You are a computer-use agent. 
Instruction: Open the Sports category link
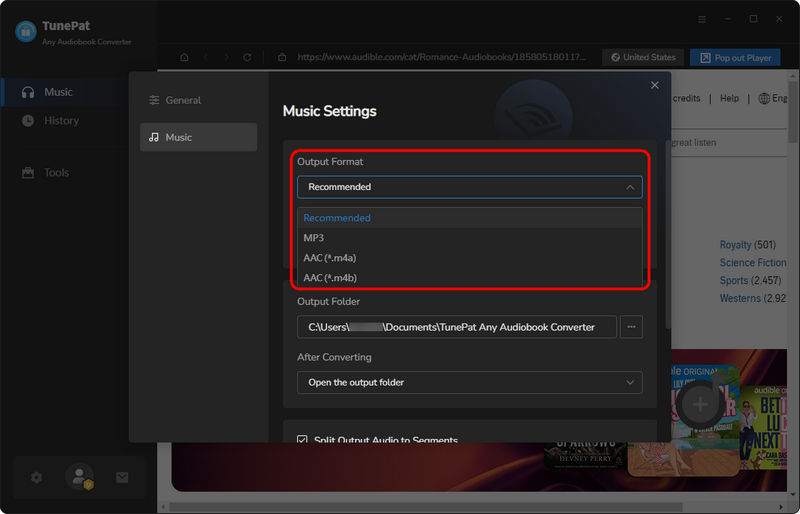[733, 280]
